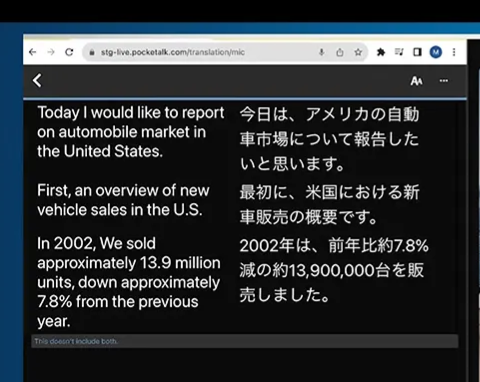Reload the page with refresh icon

pos(69,52)
